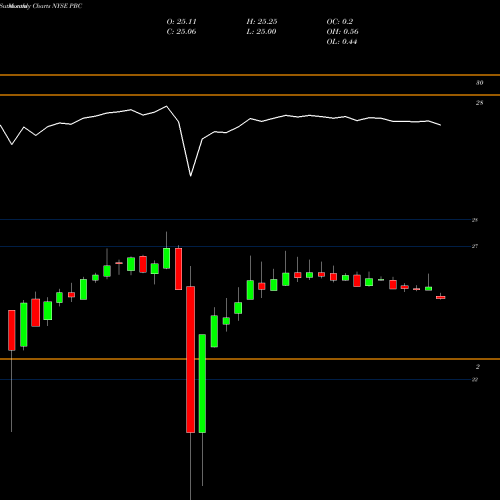500x500 pixels.
Task: Click the tallest red candlestick body
Action: [191, 359]
